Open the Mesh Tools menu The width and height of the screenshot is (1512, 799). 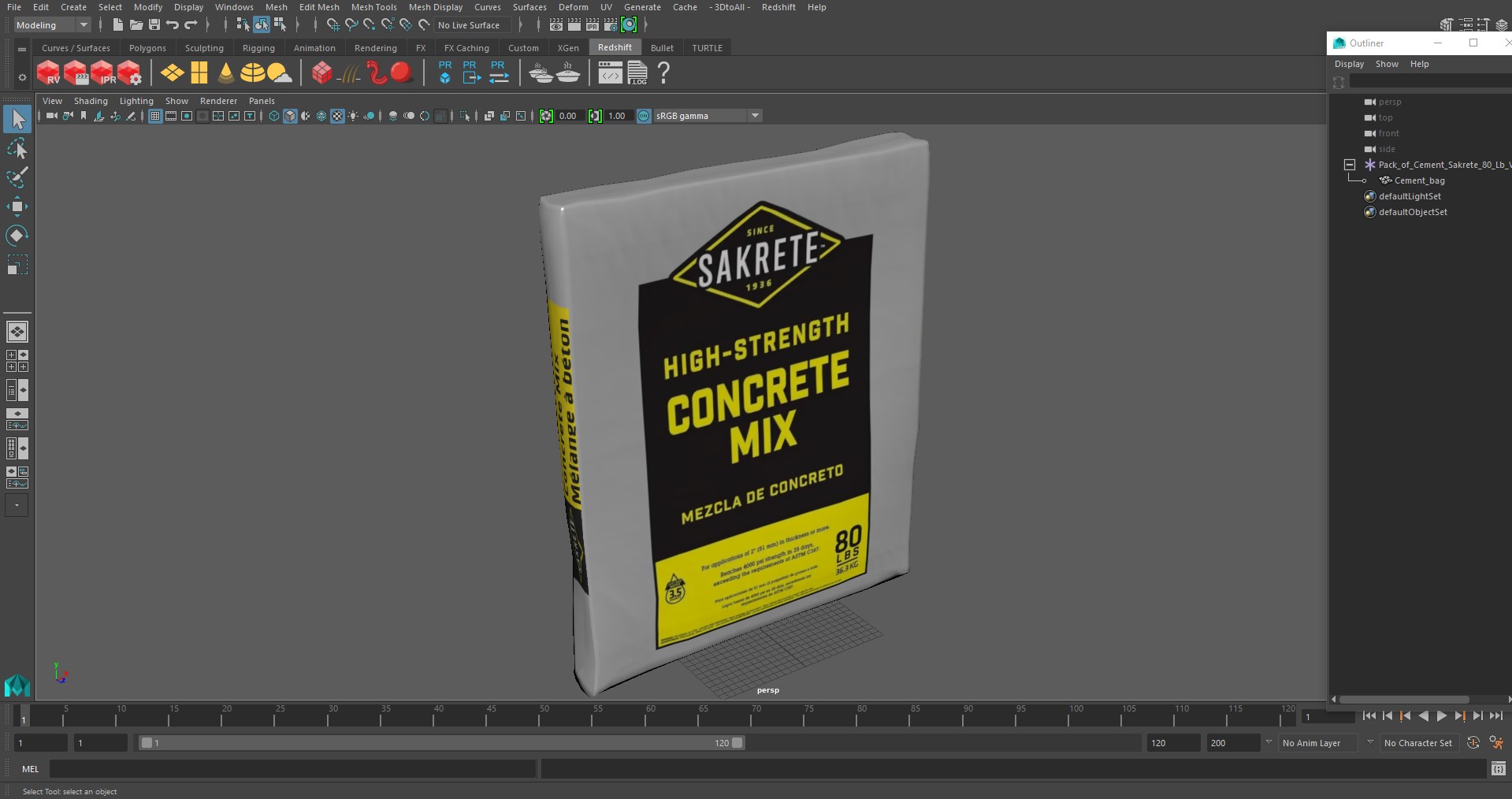(x=373, y=7)
